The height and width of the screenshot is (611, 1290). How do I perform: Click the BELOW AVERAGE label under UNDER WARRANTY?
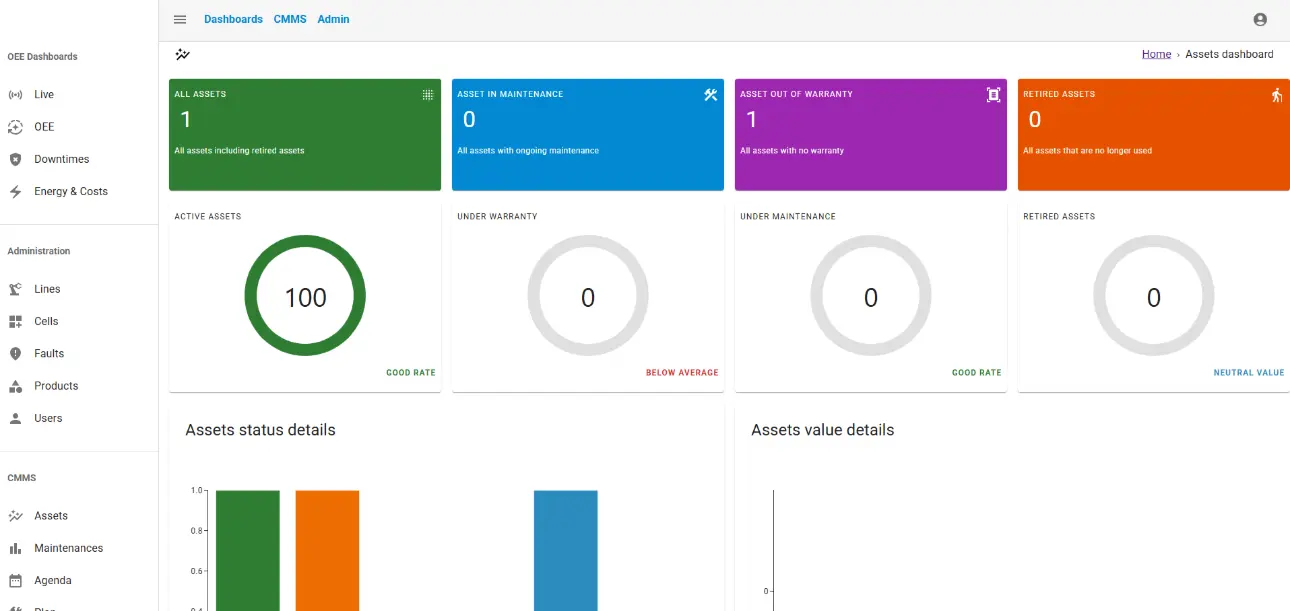[x=682, y=372]
